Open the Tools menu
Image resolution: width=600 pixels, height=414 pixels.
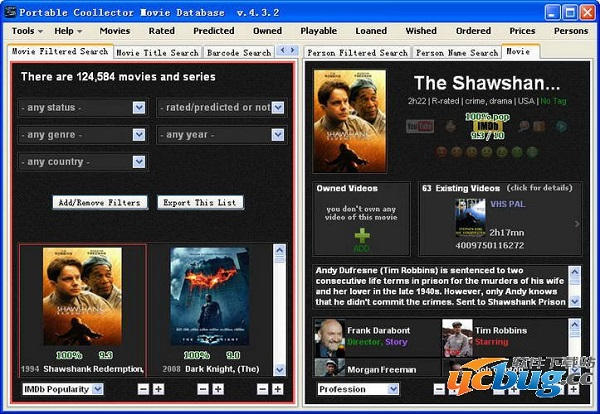pos(26,31)
